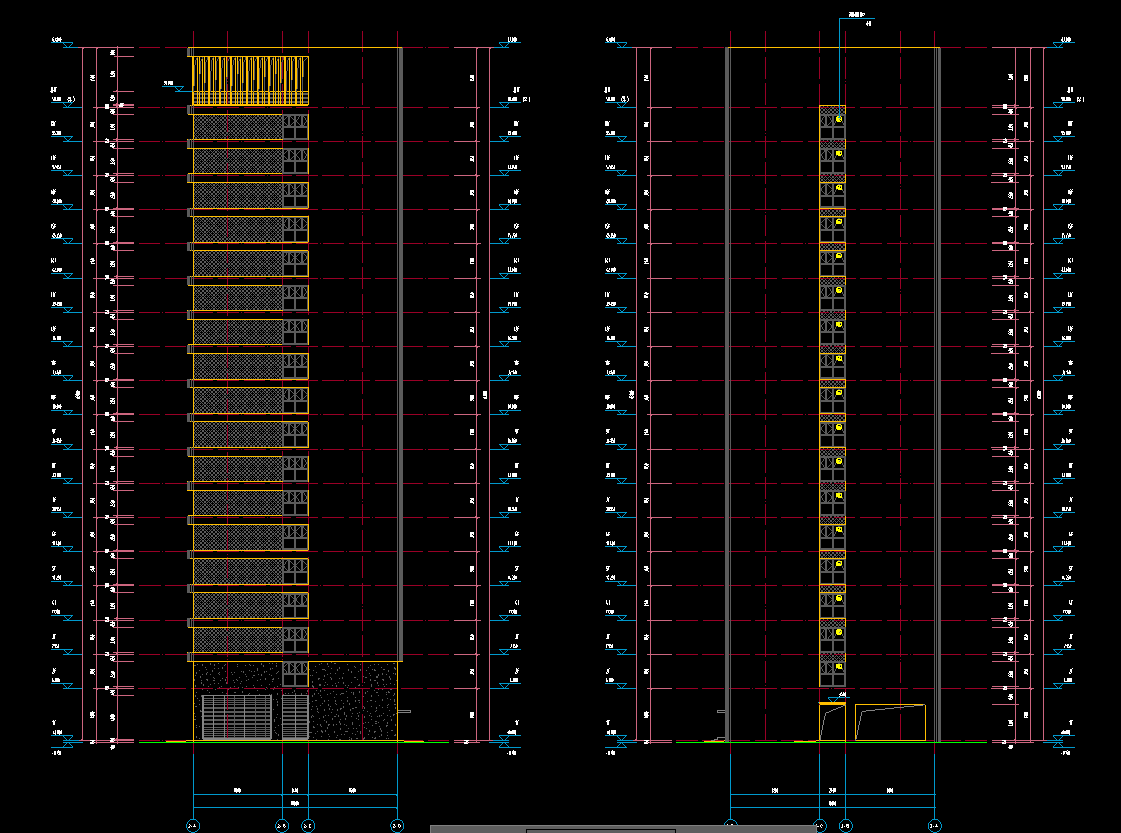Select overall width dimension under left elevation
Image resolution: width=1121 pixels, height=833 pixels.
pyautogui.click(x=295, y=804)
